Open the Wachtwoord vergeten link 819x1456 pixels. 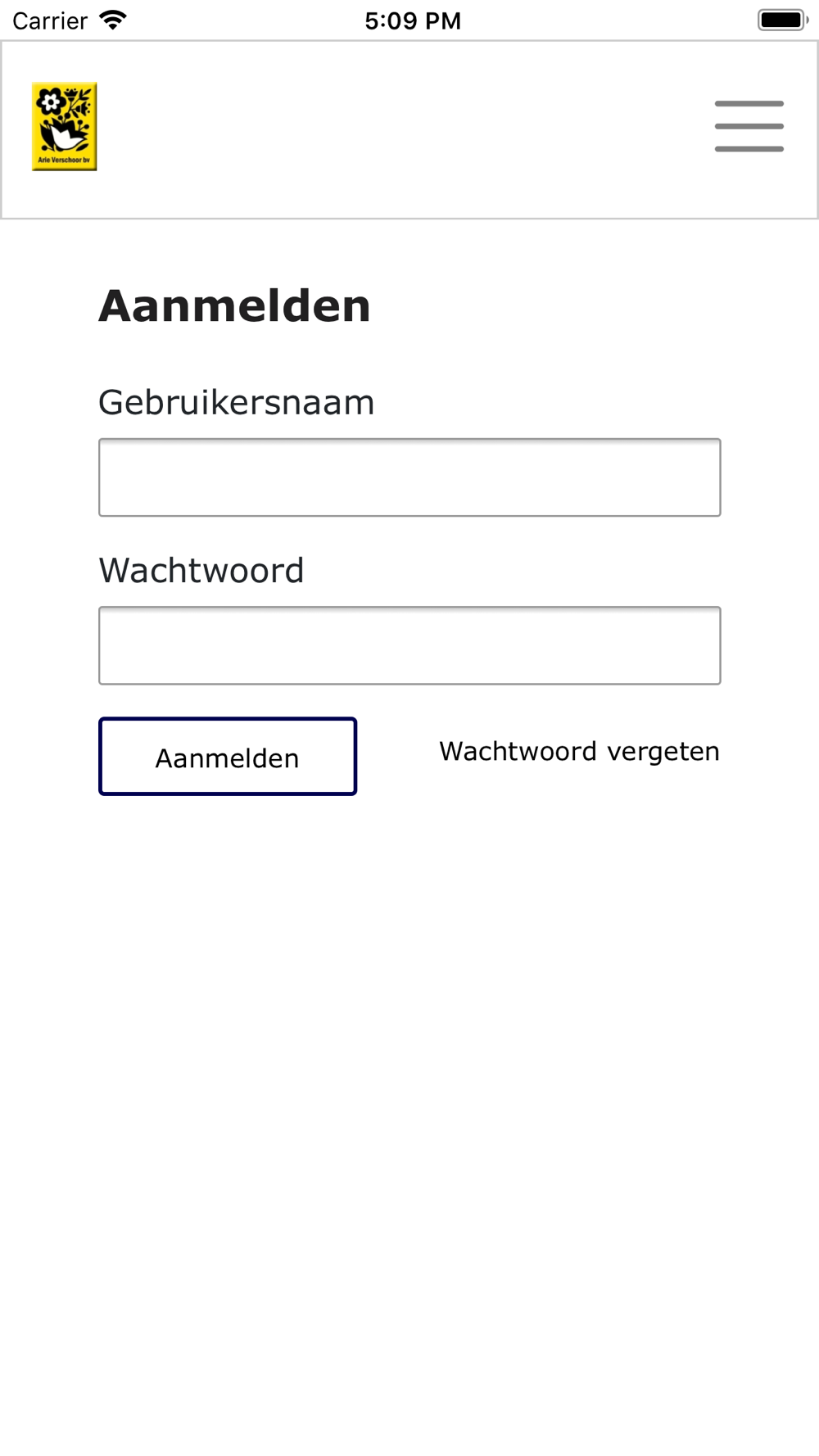pyautogui.click(x=579, y=751)
